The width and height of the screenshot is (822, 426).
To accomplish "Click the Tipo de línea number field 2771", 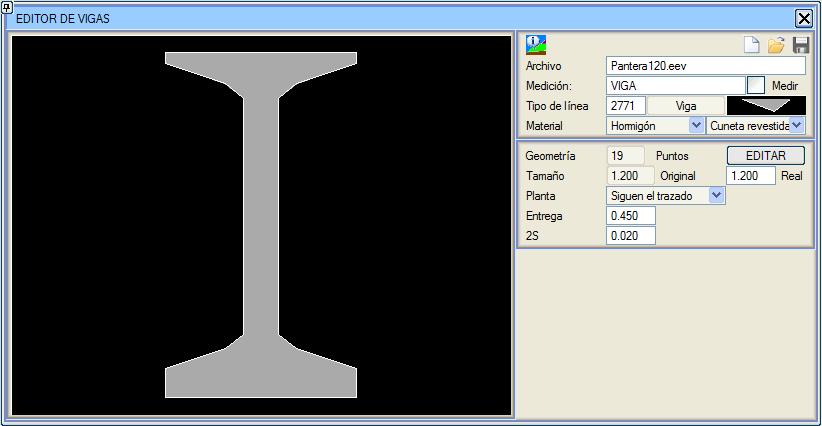I will coord(625,106).
